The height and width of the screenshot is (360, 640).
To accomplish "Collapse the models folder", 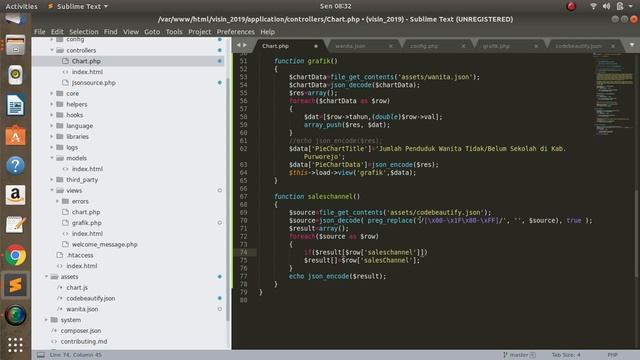I will tap(52, 158).
